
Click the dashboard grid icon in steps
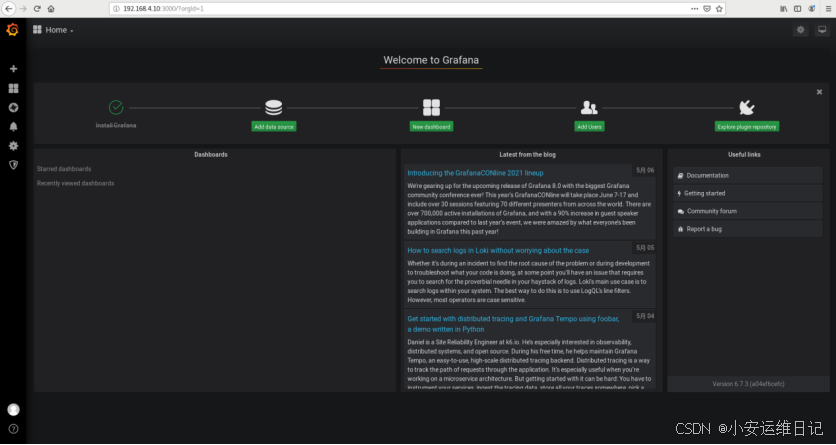click(431, 108)
